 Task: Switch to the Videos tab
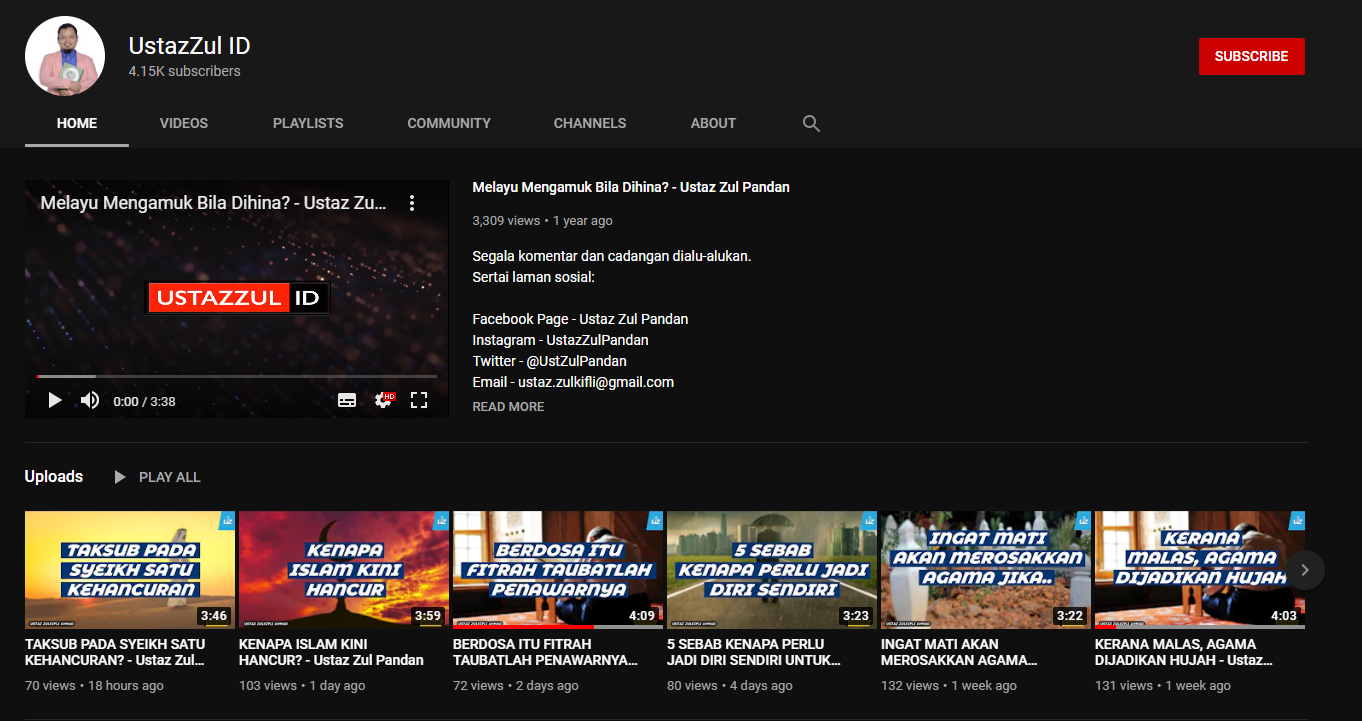coord(184,123)
